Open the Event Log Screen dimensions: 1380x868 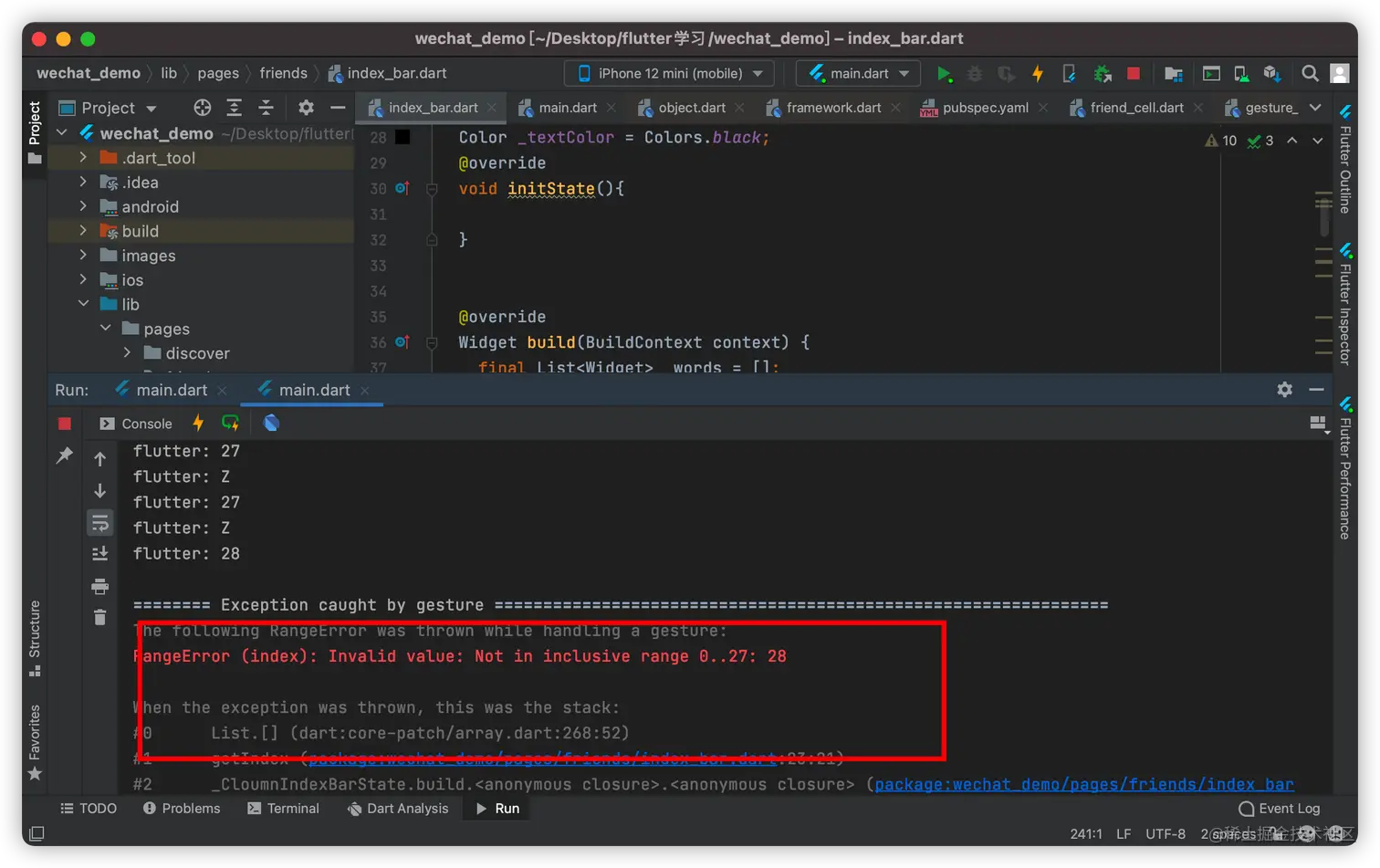[1280, 809]
